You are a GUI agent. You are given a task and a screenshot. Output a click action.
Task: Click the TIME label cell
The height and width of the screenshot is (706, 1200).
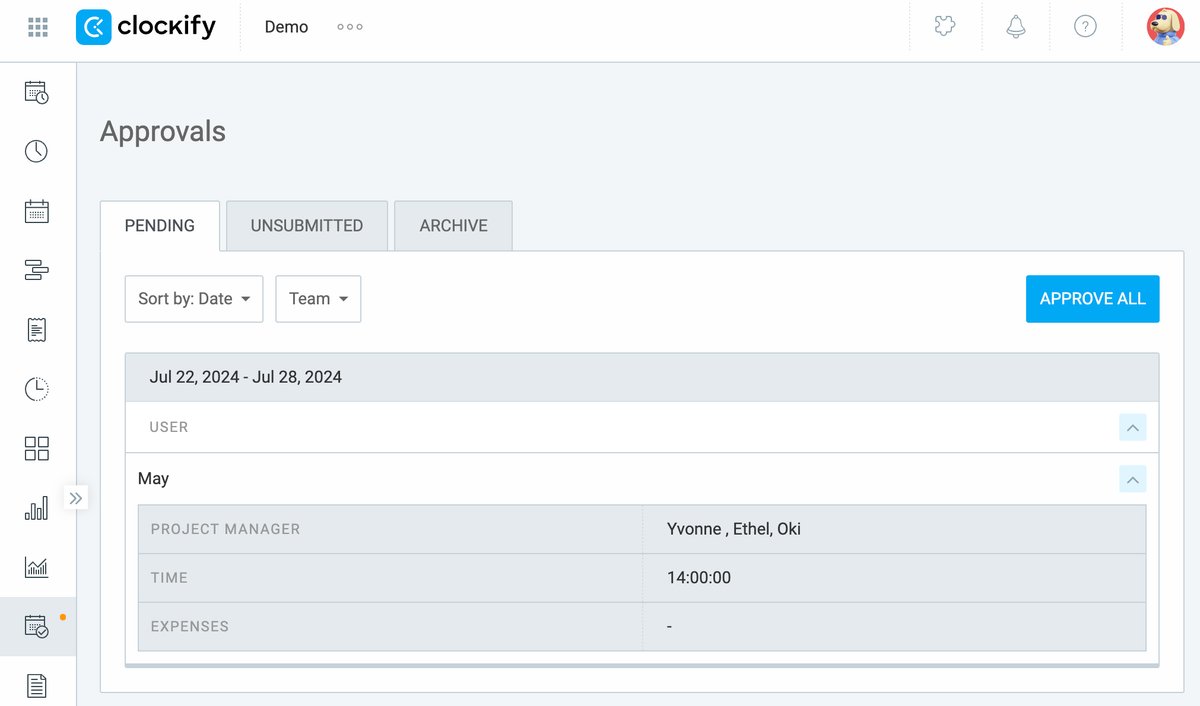[x=390, y=578]
